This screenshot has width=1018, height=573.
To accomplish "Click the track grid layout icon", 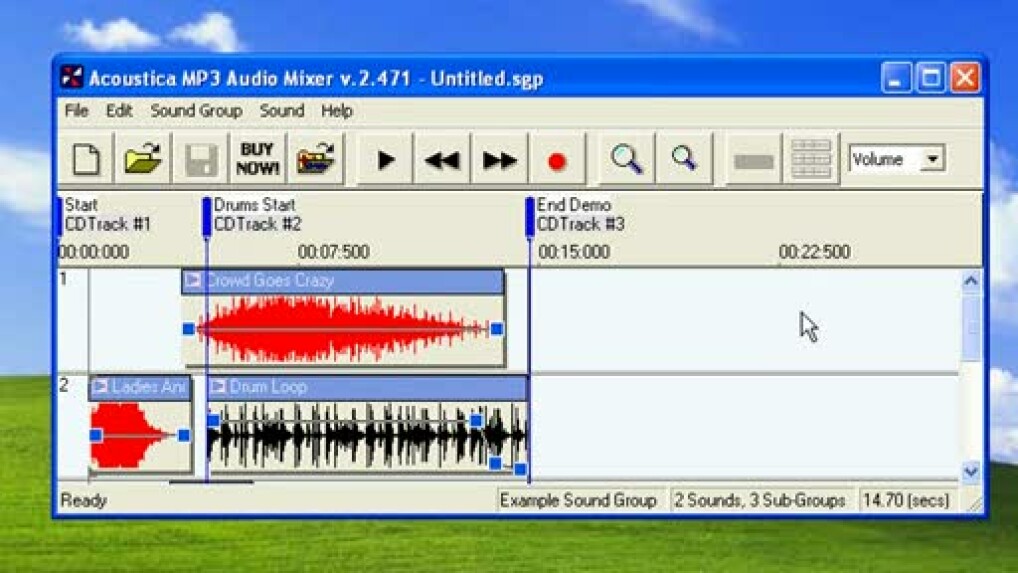I will tap(811, 160).
